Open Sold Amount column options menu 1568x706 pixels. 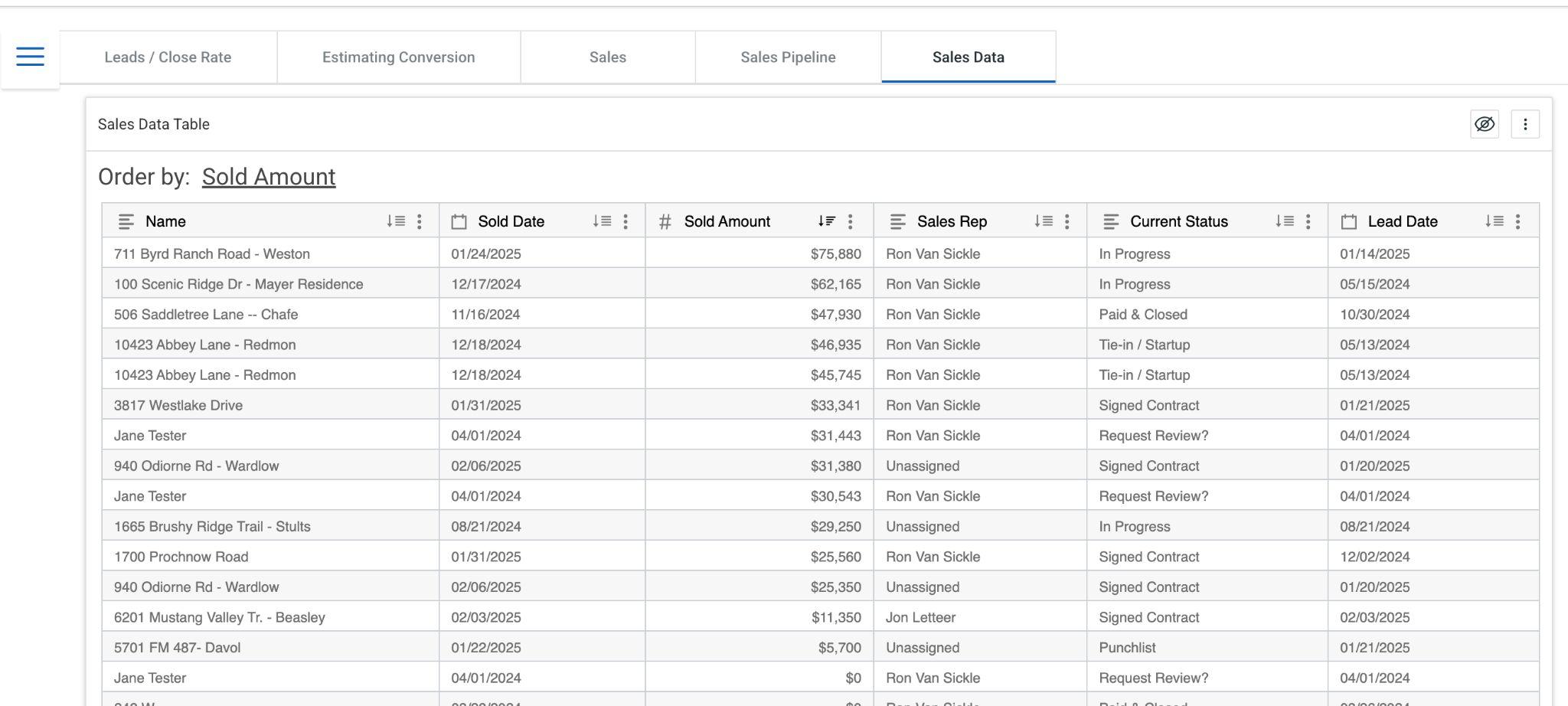[850, 221]
